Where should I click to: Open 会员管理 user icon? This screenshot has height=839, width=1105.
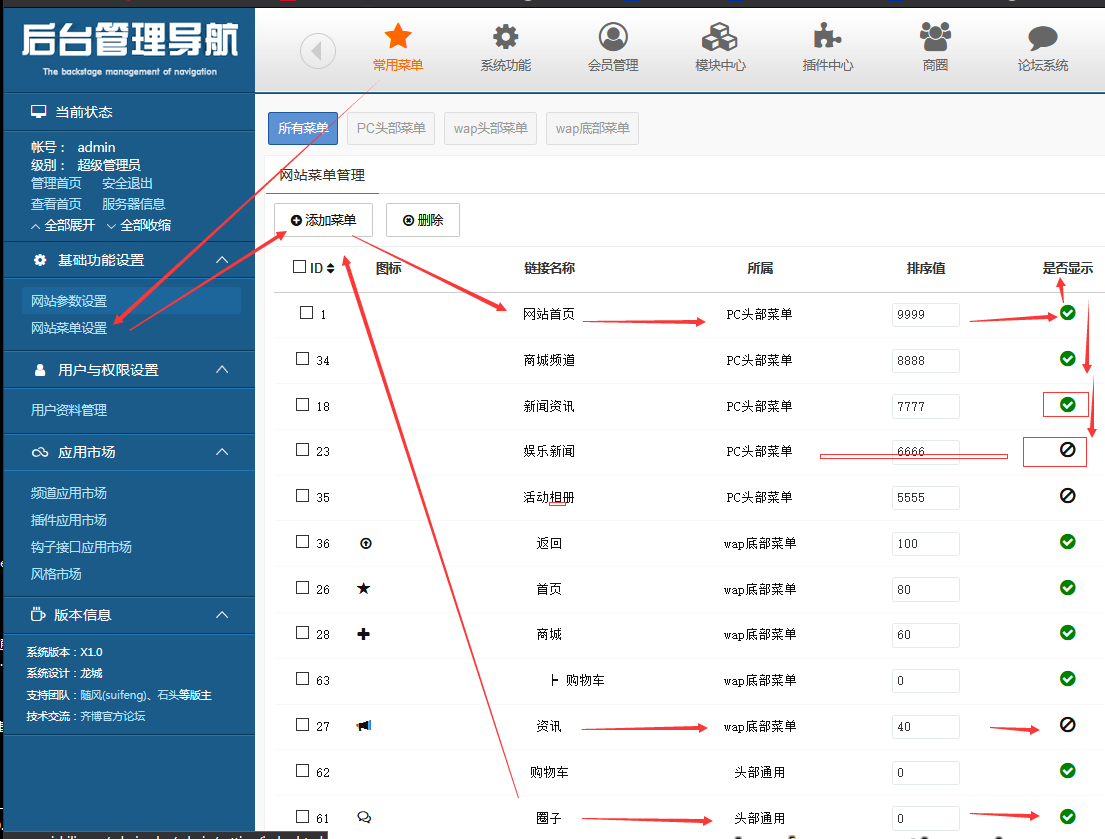[613, 38]
